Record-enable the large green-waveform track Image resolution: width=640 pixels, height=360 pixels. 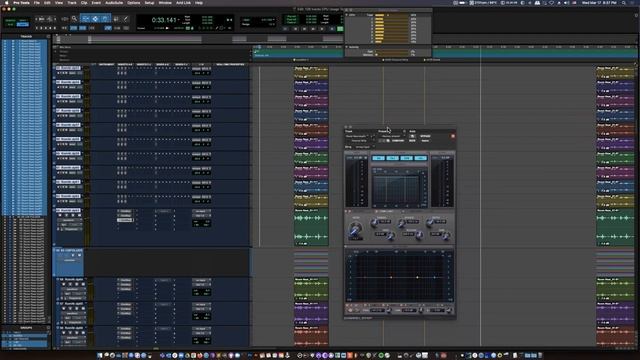pos(60,215)
